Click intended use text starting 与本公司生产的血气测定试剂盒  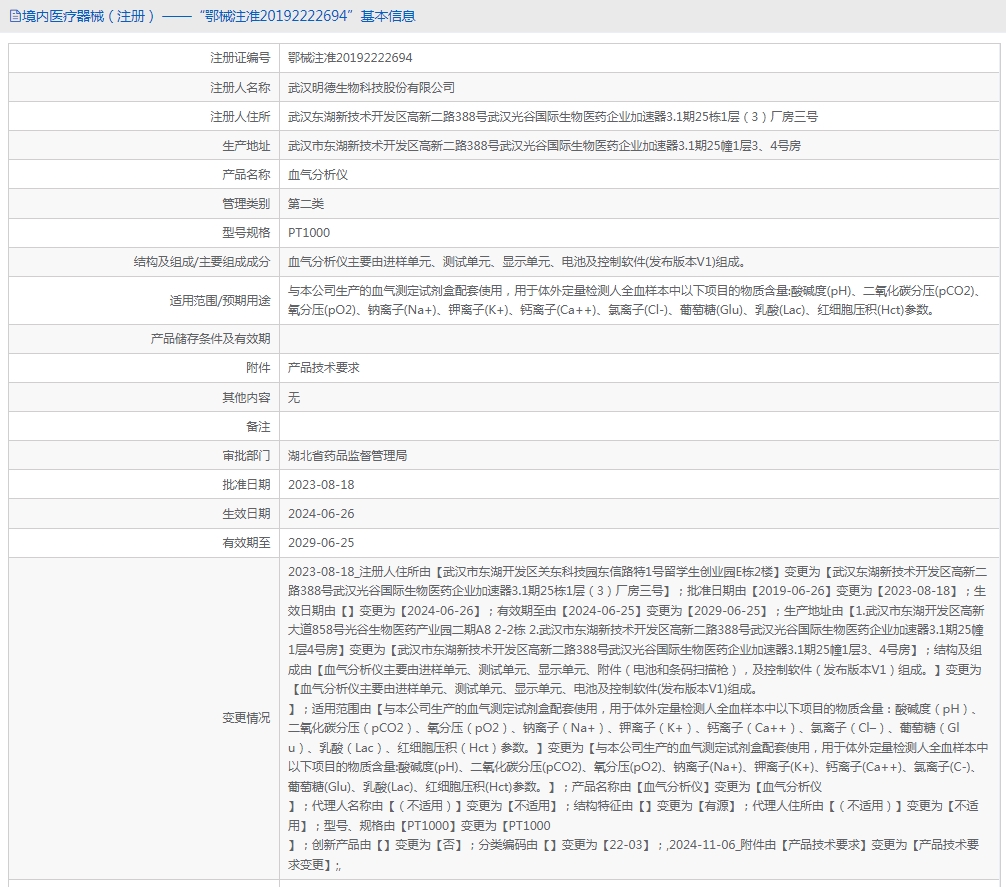tap(635, 300)
